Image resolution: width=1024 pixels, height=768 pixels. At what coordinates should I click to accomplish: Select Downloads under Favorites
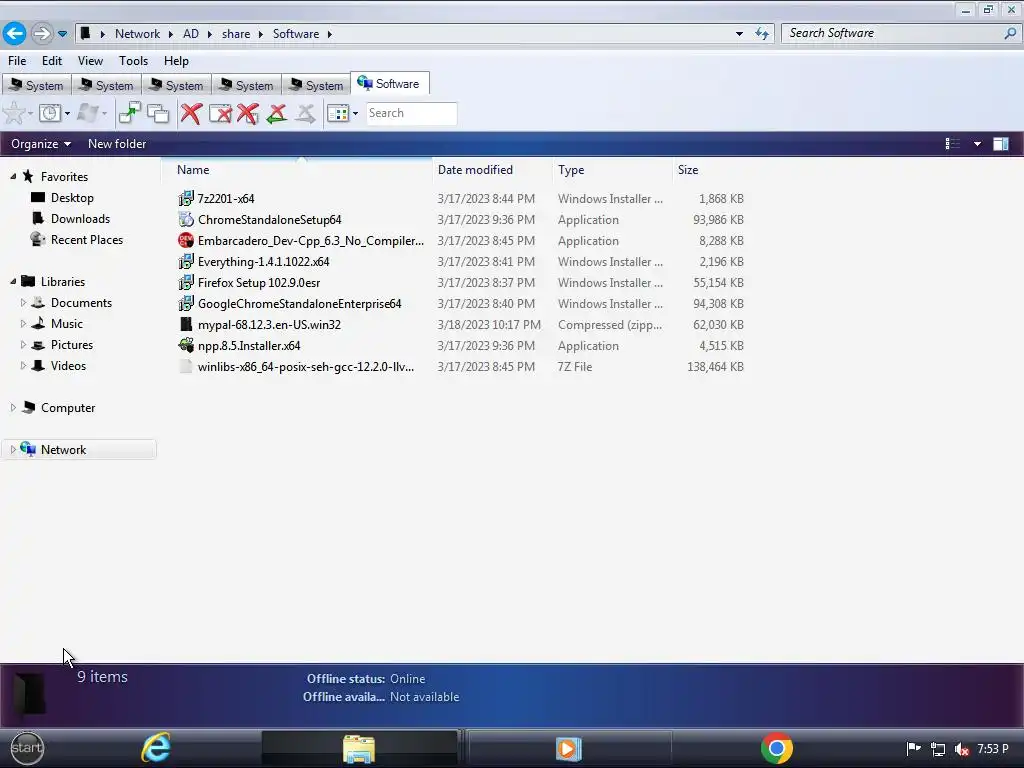[80, 219]
